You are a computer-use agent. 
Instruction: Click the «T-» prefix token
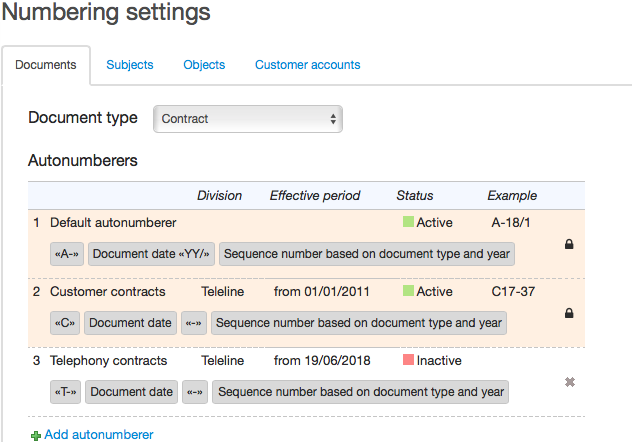click(66, 392)
